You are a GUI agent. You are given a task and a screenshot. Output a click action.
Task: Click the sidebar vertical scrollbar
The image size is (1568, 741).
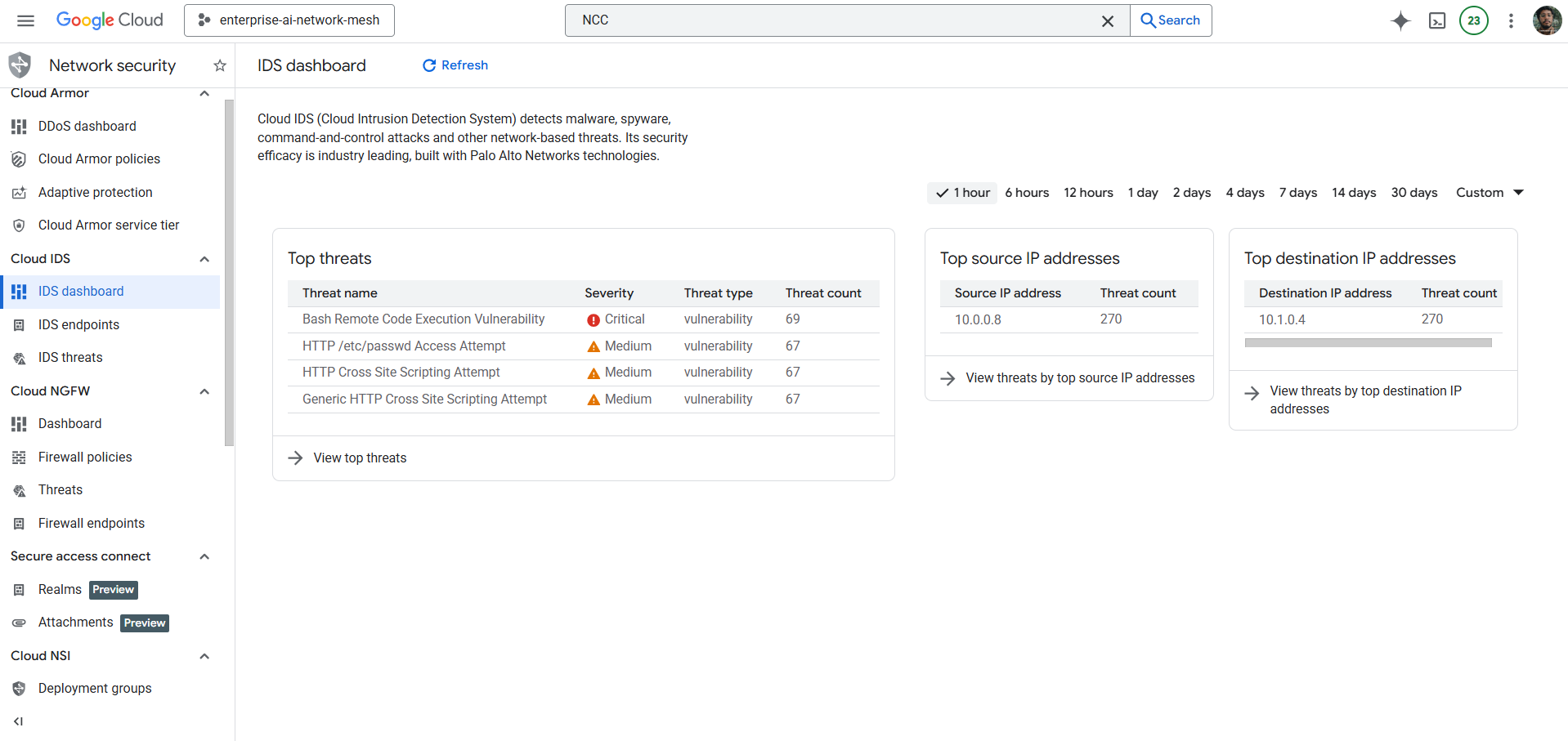click(x=229, y=273)
